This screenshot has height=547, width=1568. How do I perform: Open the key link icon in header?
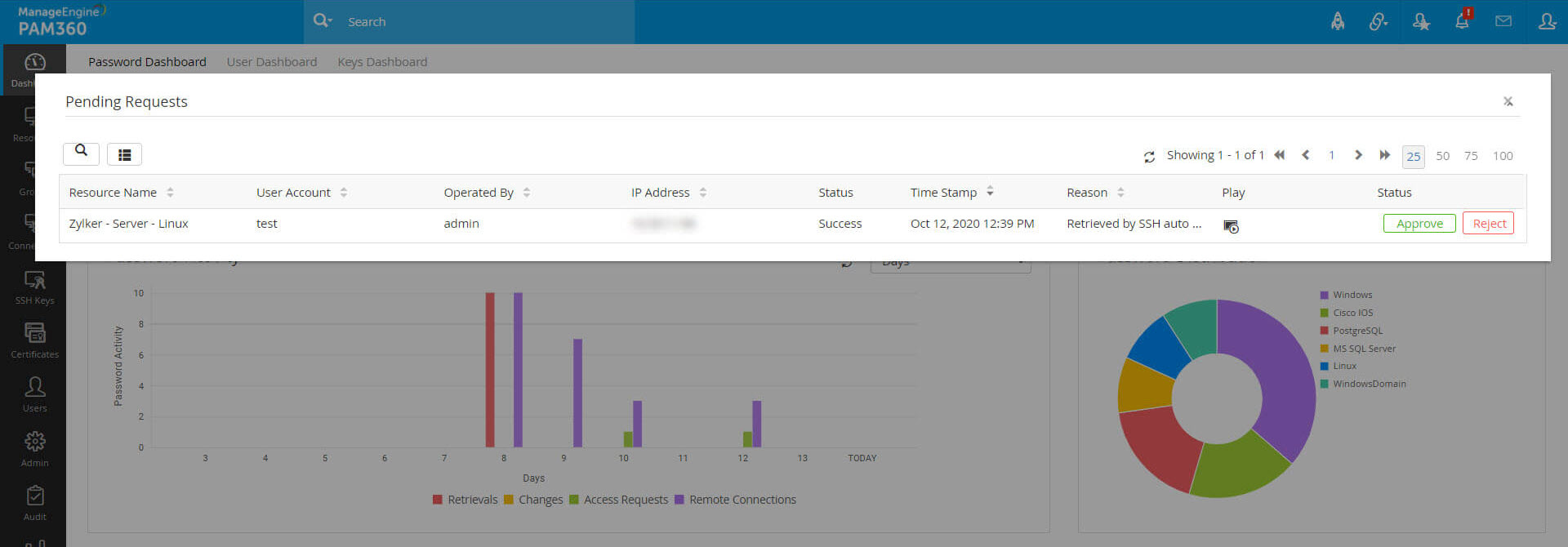pos(1379,21)
